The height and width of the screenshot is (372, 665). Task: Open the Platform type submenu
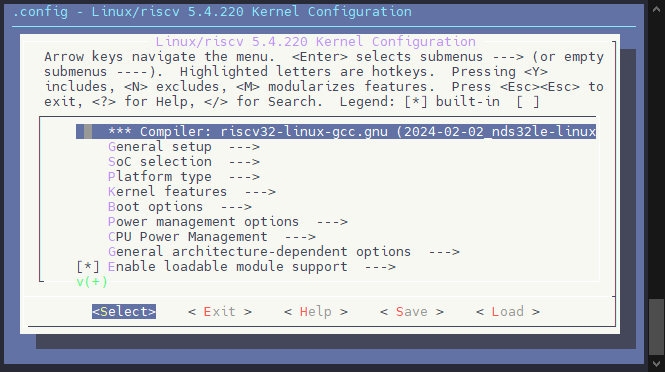[x=184, y=176]
